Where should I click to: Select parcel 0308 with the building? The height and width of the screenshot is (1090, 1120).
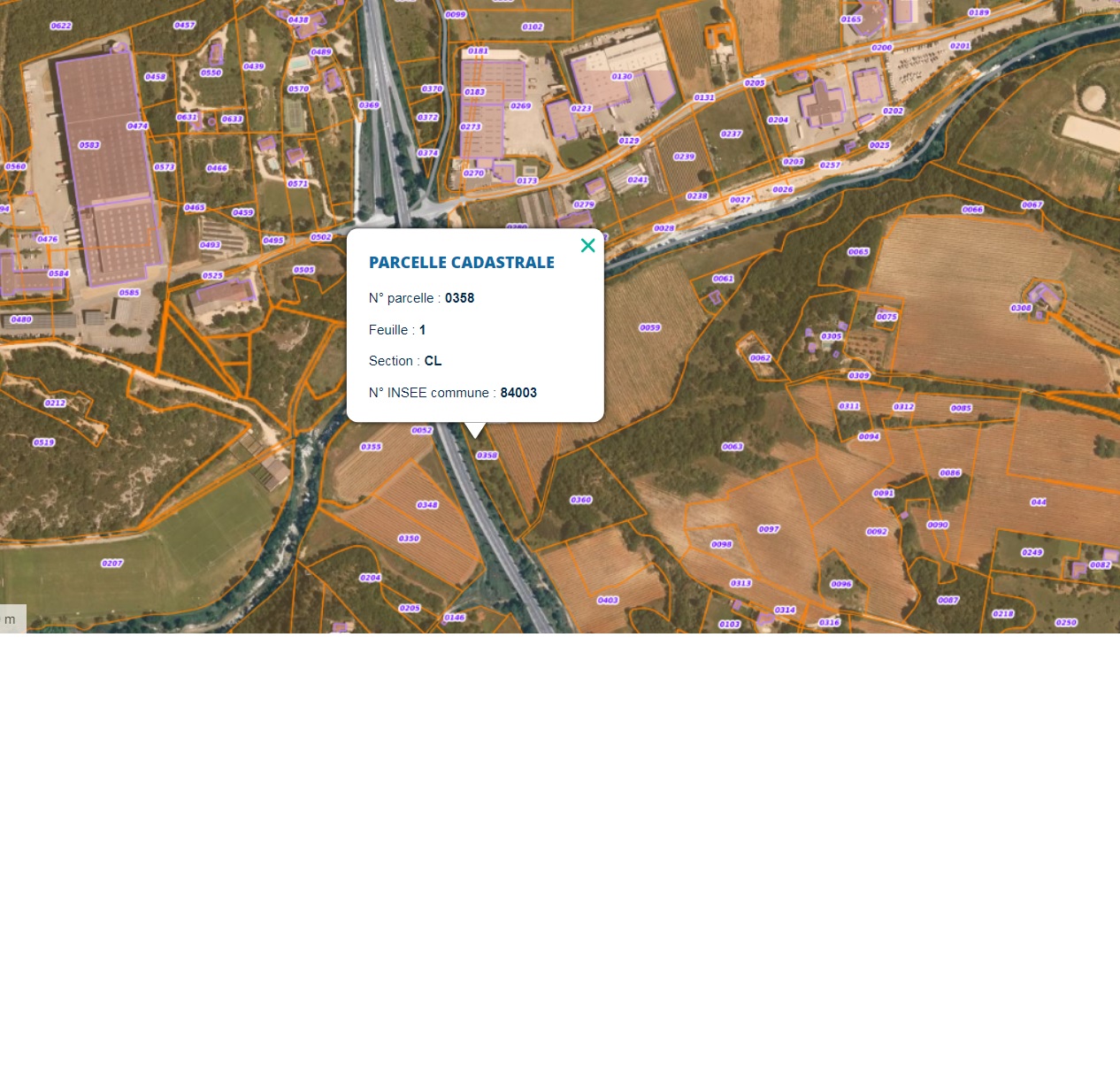click(x=1021, y=308)
